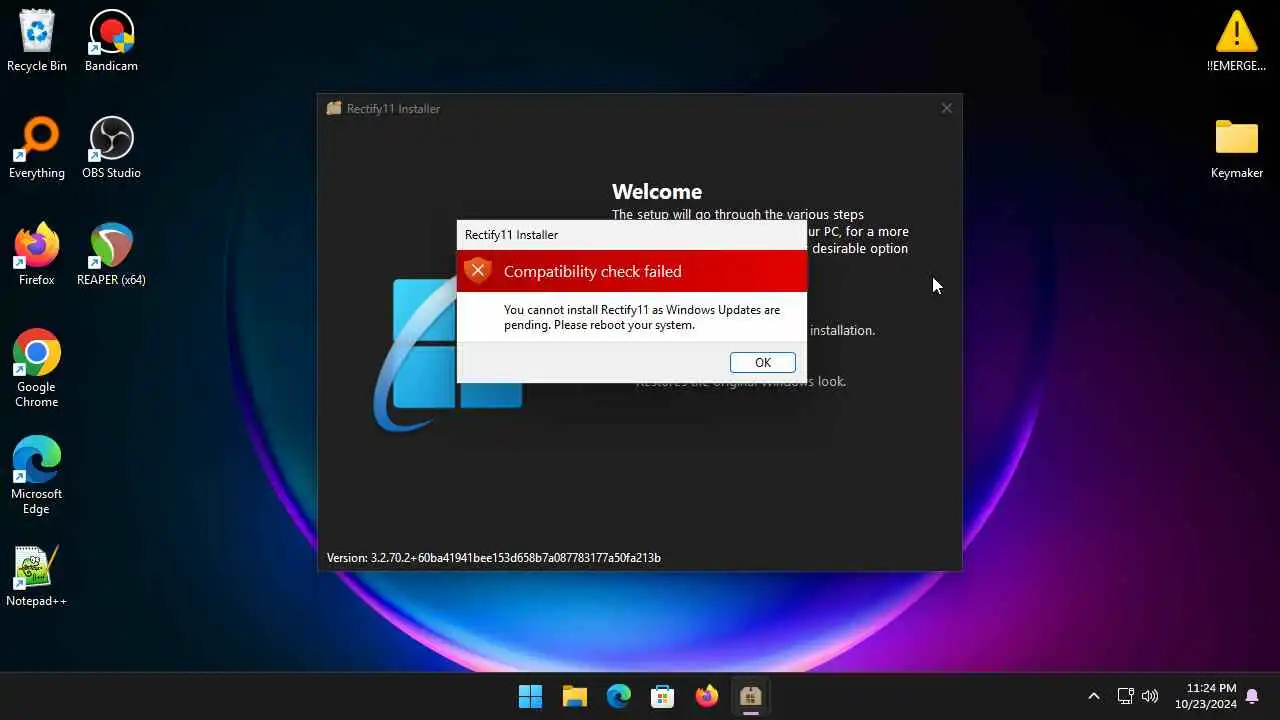Click the Windows Updates pending message text

(x=642, y=317)
